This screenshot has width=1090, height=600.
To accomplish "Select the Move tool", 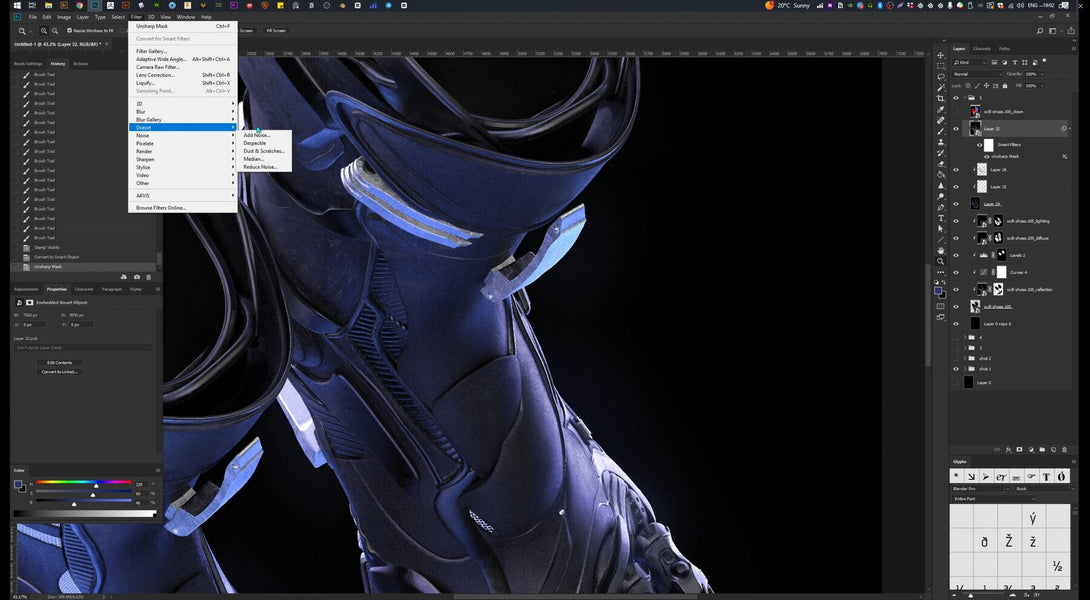I will pos(941,55).
